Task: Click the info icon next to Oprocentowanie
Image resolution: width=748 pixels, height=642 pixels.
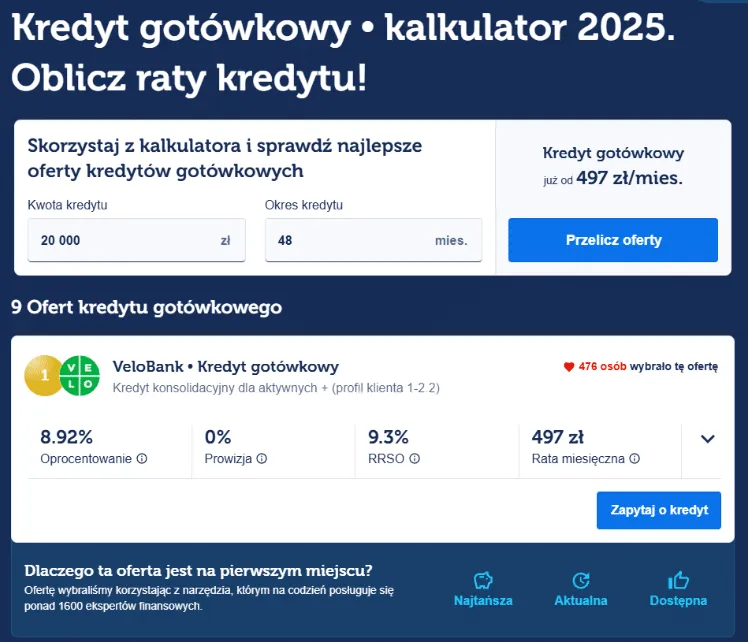Action: tap(142, 459)
